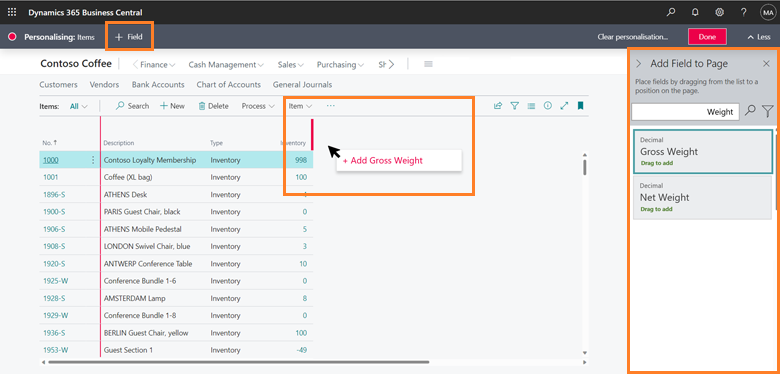Open the Item dropdown

[300, 106]
